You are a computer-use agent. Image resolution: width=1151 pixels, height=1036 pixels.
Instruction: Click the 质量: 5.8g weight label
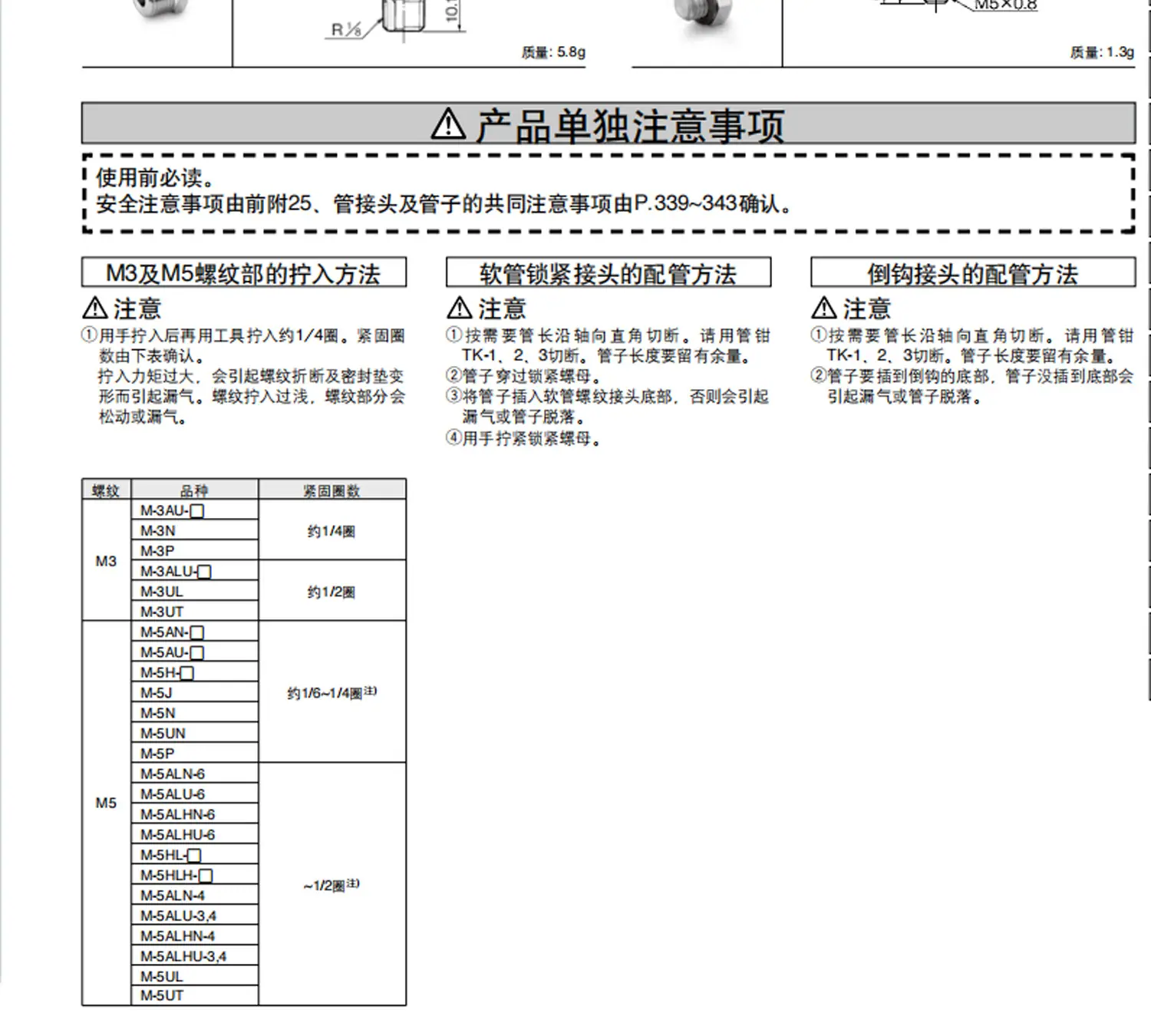tap(553, 52)
